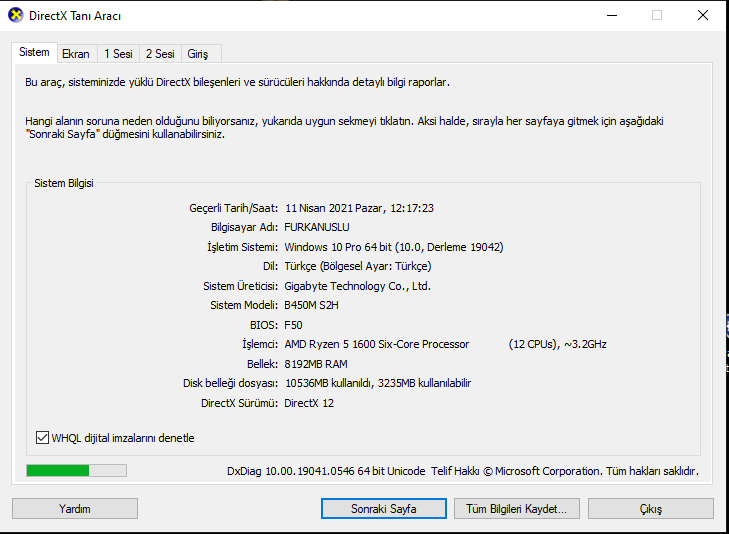The height and width of the screenshot is (534, 729).
Task: Click the 10536MB kullanıldı page file value
Action: click(328, 383)
